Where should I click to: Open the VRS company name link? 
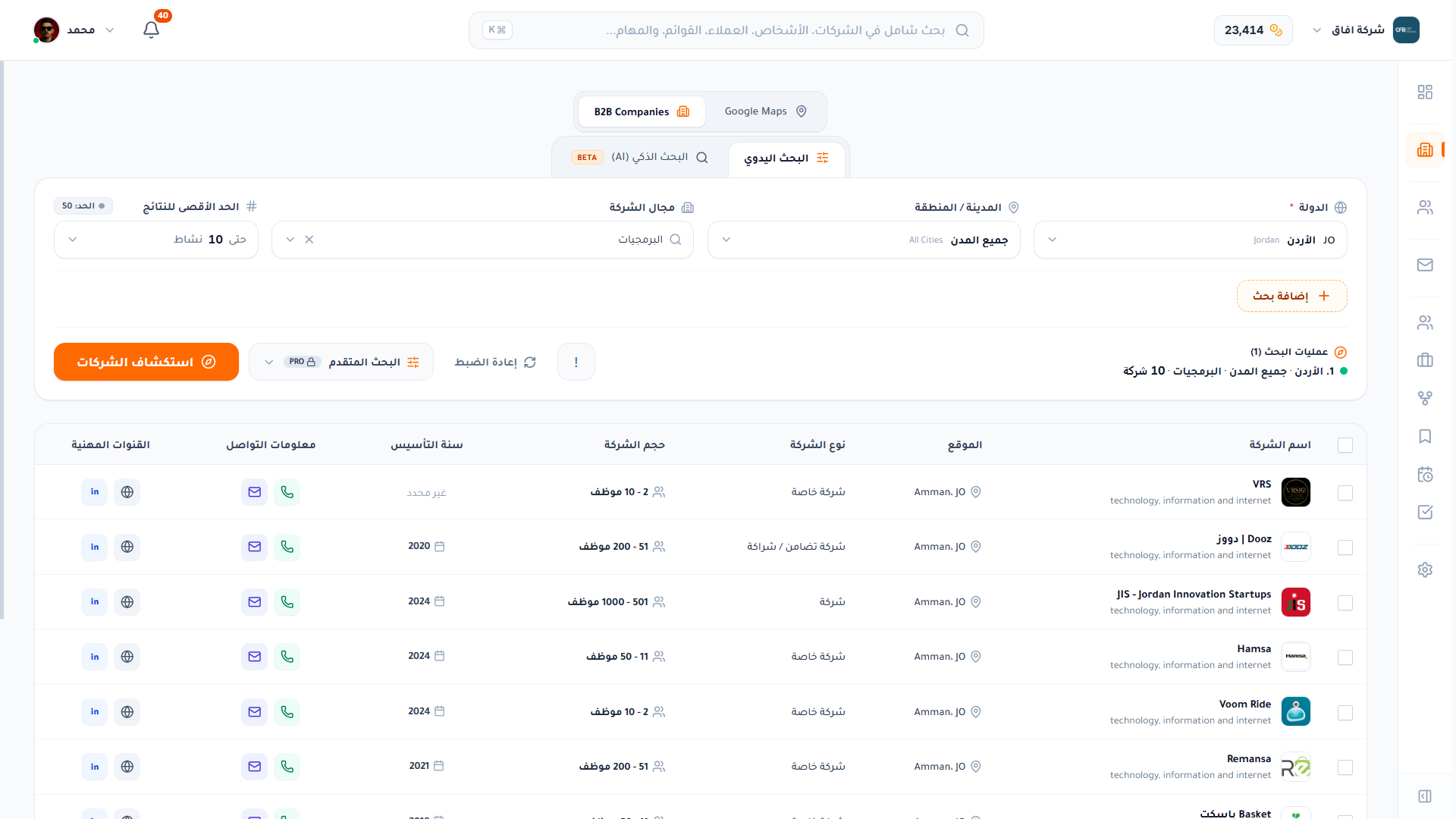coord(1262,484)
